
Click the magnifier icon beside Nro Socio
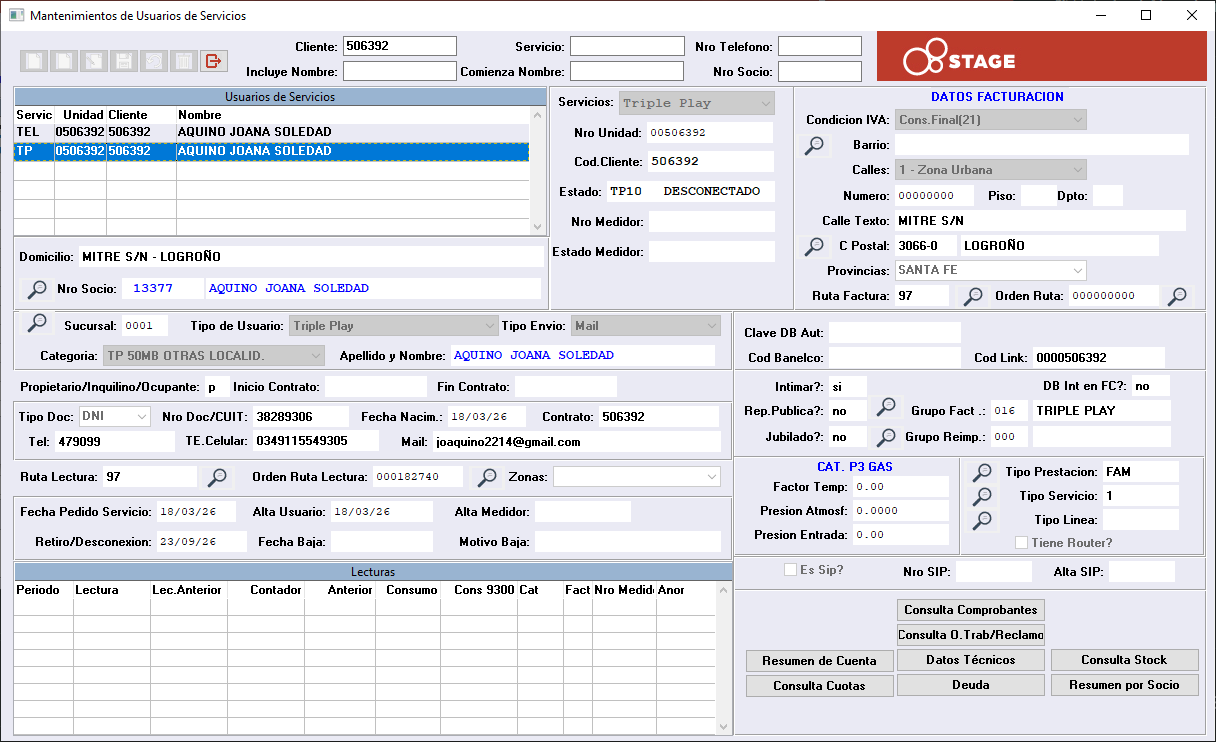pos(37,289)
